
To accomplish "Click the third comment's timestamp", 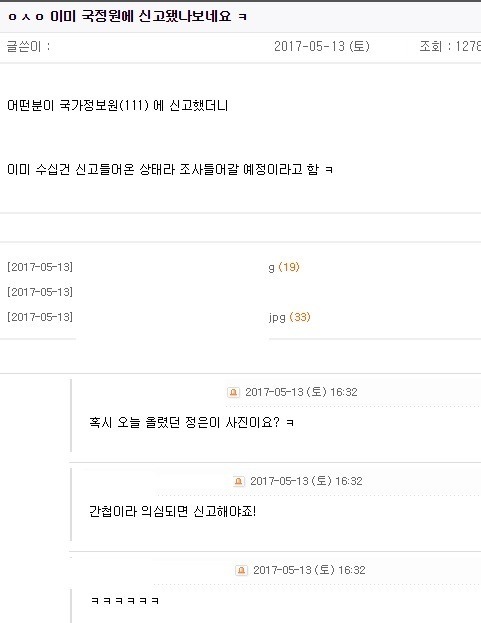I will pos(309,570).
